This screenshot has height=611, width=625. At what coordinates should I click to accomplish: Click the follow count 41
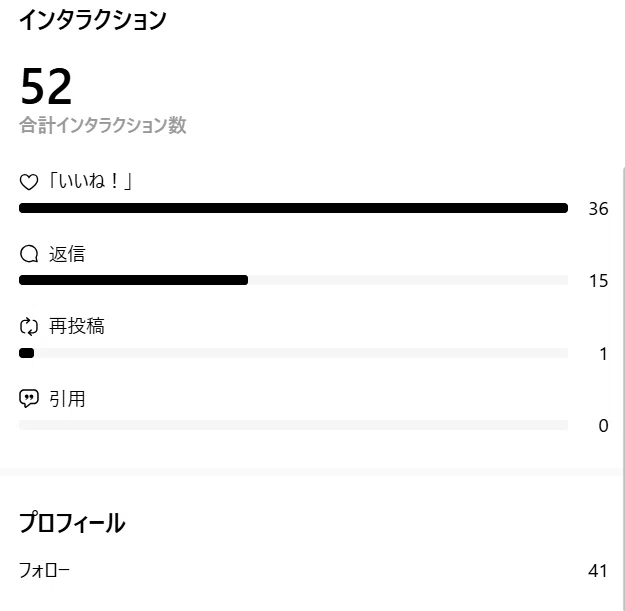click(x=597, y=571)
